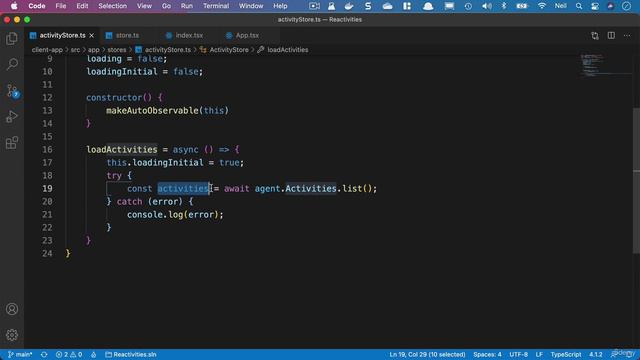The height and width of the screenshot is (360, 640).
Task: Open the Run menu
Action: (187, 6)
